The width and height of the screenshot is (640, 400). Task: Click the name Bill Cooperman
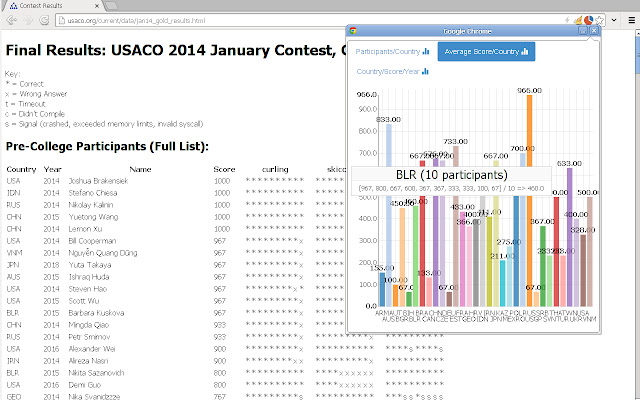[x=92, y=241]
